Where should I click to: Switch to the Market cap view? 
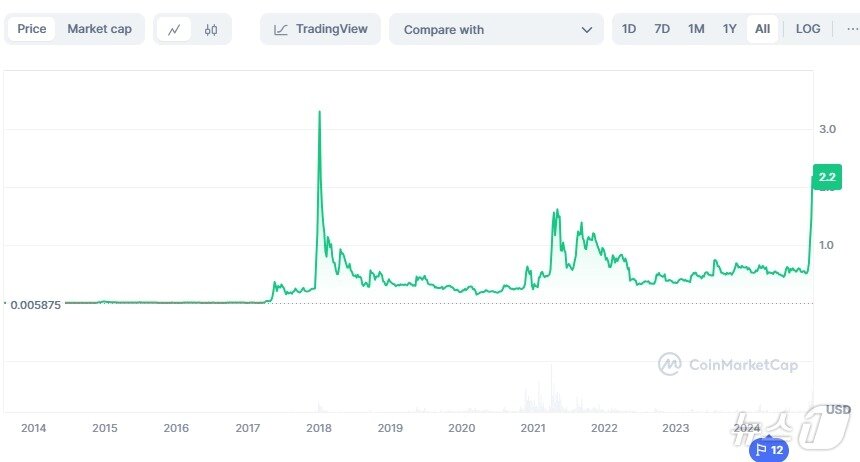click(x=99, y=29)
